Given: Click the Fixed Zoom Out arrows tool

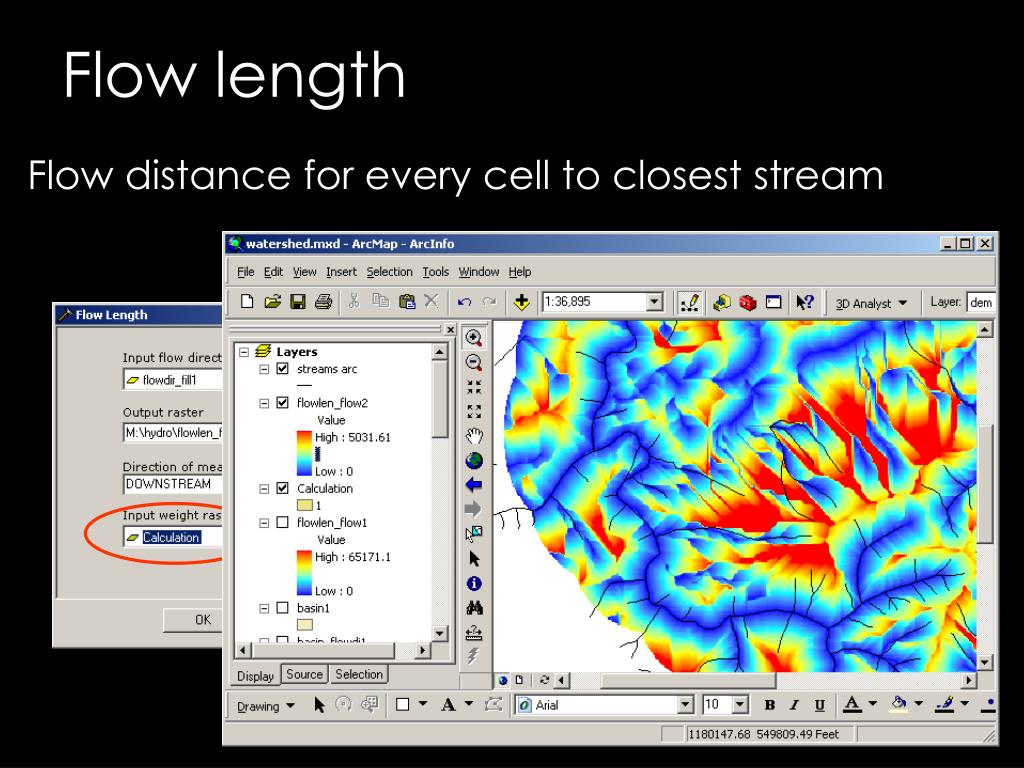Looking at the screenshot, I should [x=474, y=411].
